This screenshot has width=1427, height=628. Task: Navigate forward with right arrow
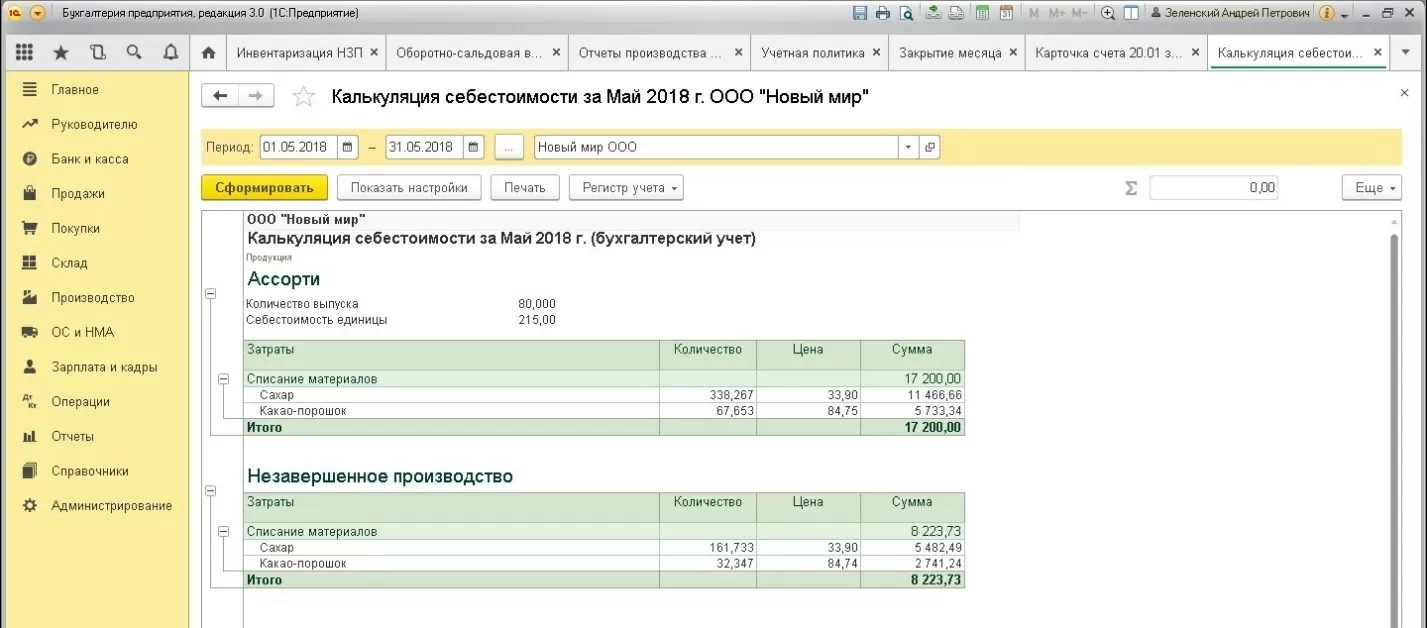coord(256,95)
